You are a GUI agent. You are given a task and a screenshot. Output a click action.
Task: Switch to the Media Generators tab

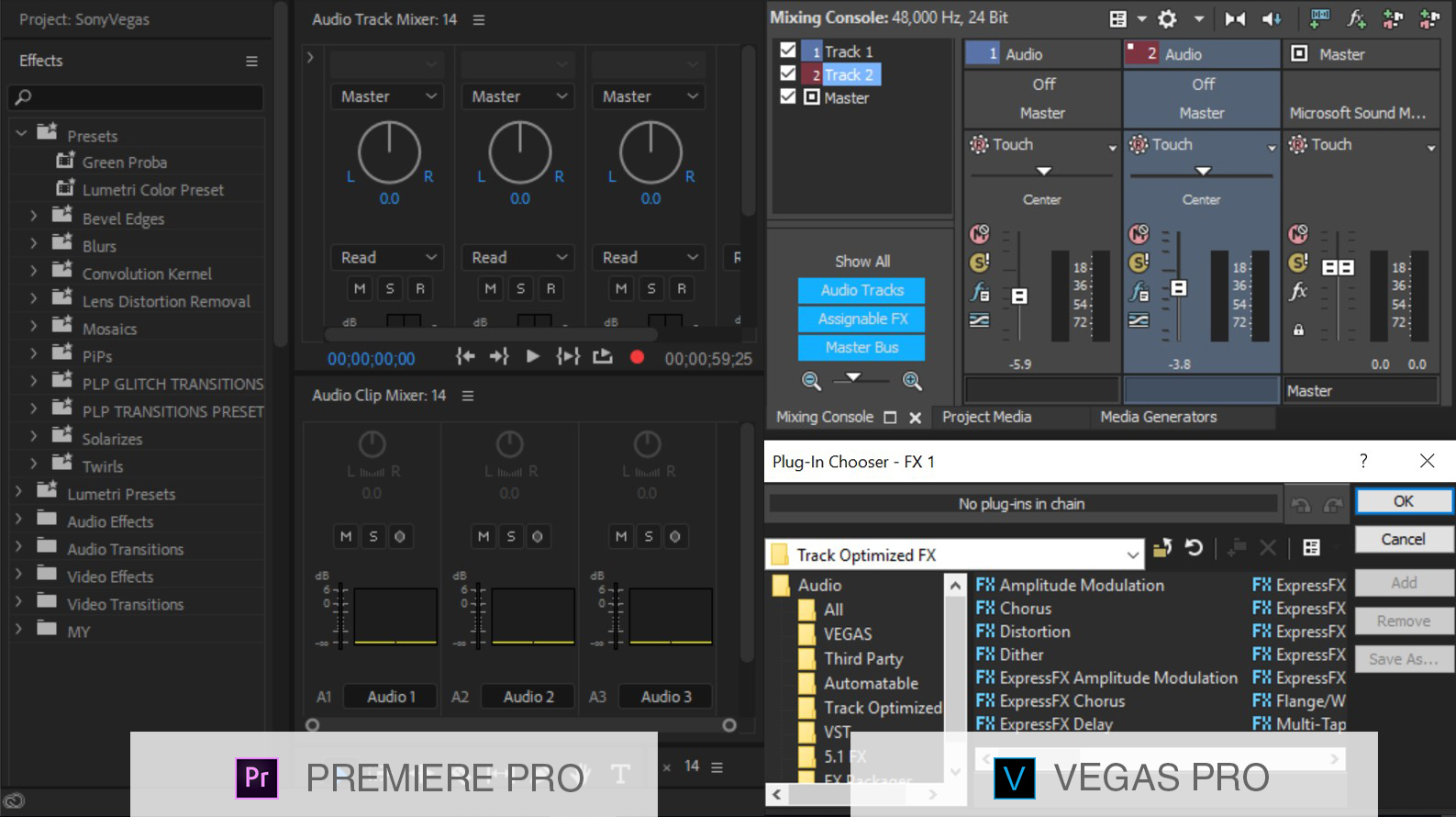tap(1158, 417)
